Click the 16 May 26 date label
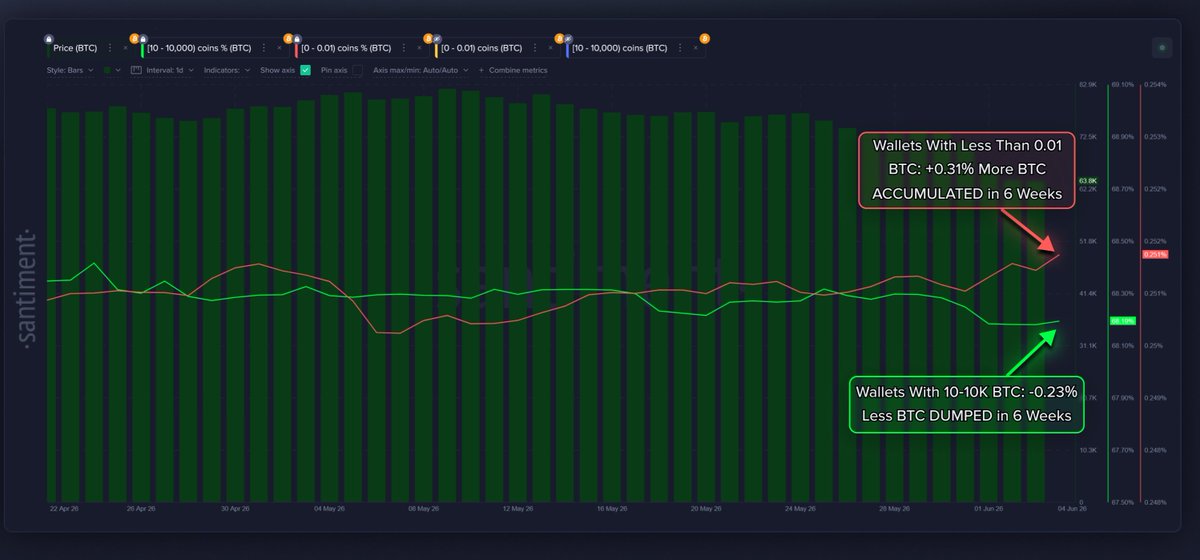The height and width of the screenshot is (560, 1200). [x=611, y=508]
